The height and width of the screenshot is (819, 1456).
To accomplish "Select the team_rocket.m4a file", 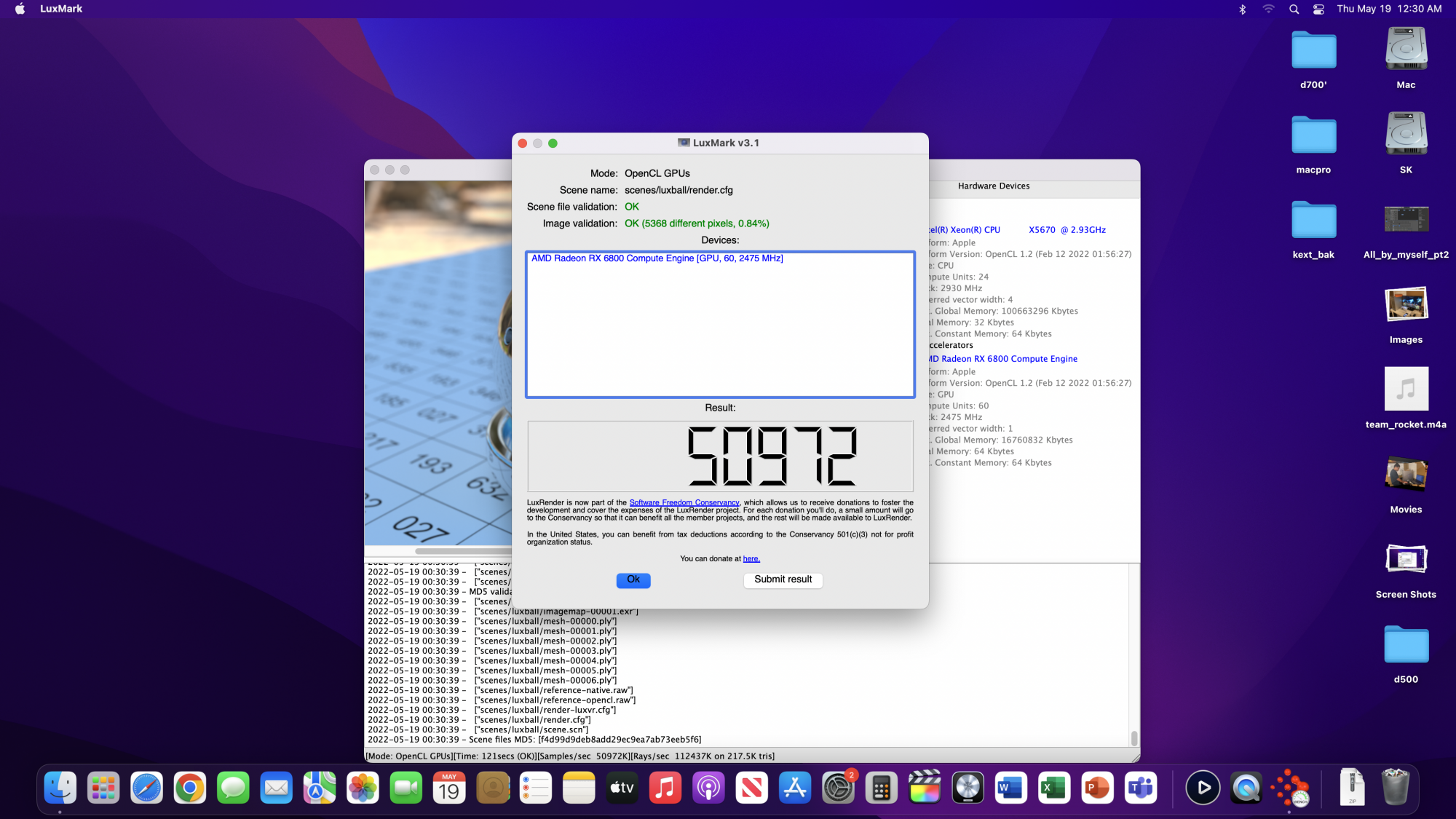I will tap(1406, 389).
